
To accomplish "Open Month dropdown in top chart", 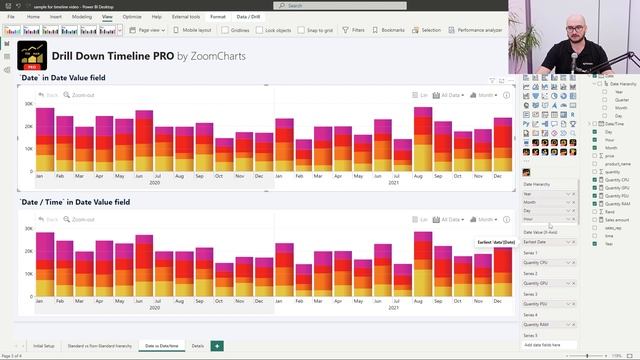I will (x=484, y=95).
